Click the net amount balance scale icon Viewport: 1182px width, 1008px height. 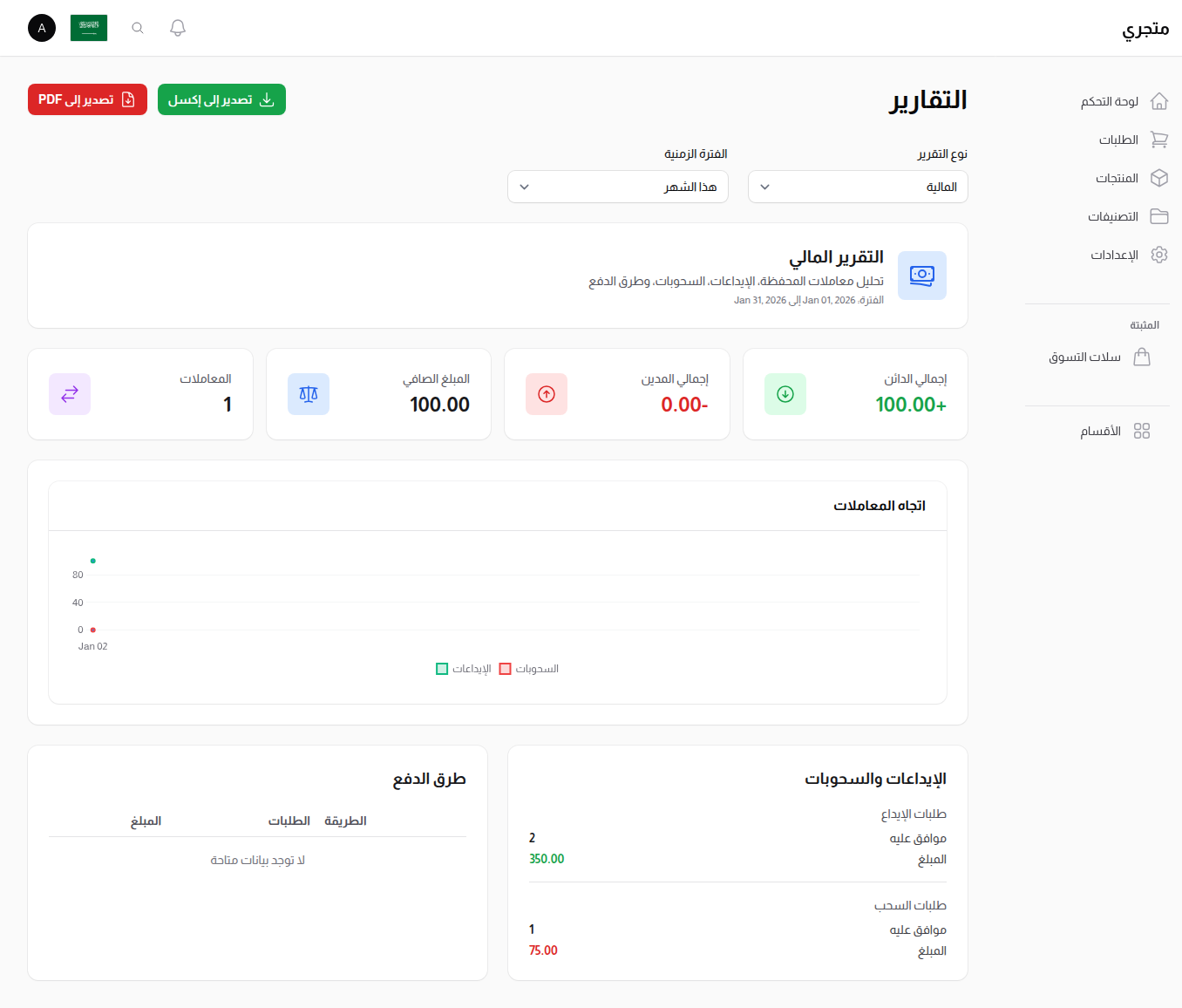pos(309,394)
